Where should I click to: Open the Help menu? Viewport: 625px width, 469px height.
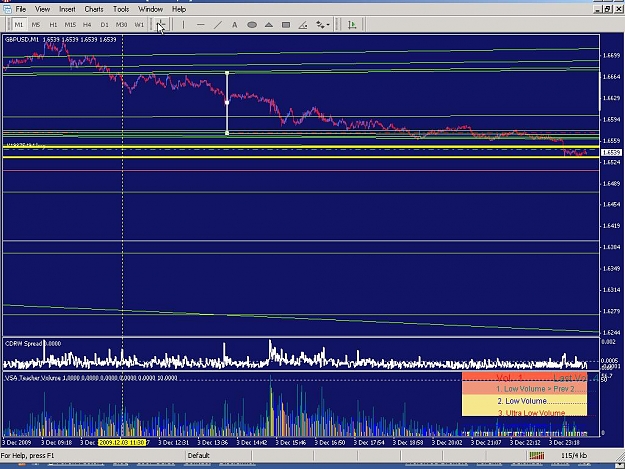pyautogui.click(x=179, y=9)
